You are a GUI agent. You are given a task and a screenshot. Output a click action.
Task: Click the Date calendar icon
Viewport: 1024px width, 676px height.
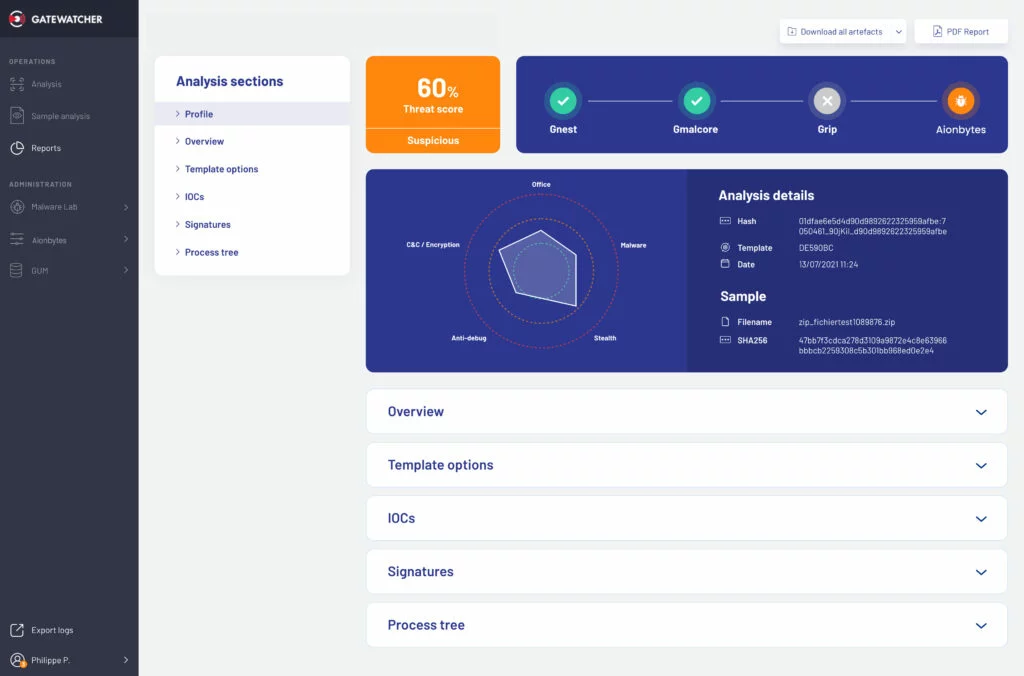coord(725,264)
